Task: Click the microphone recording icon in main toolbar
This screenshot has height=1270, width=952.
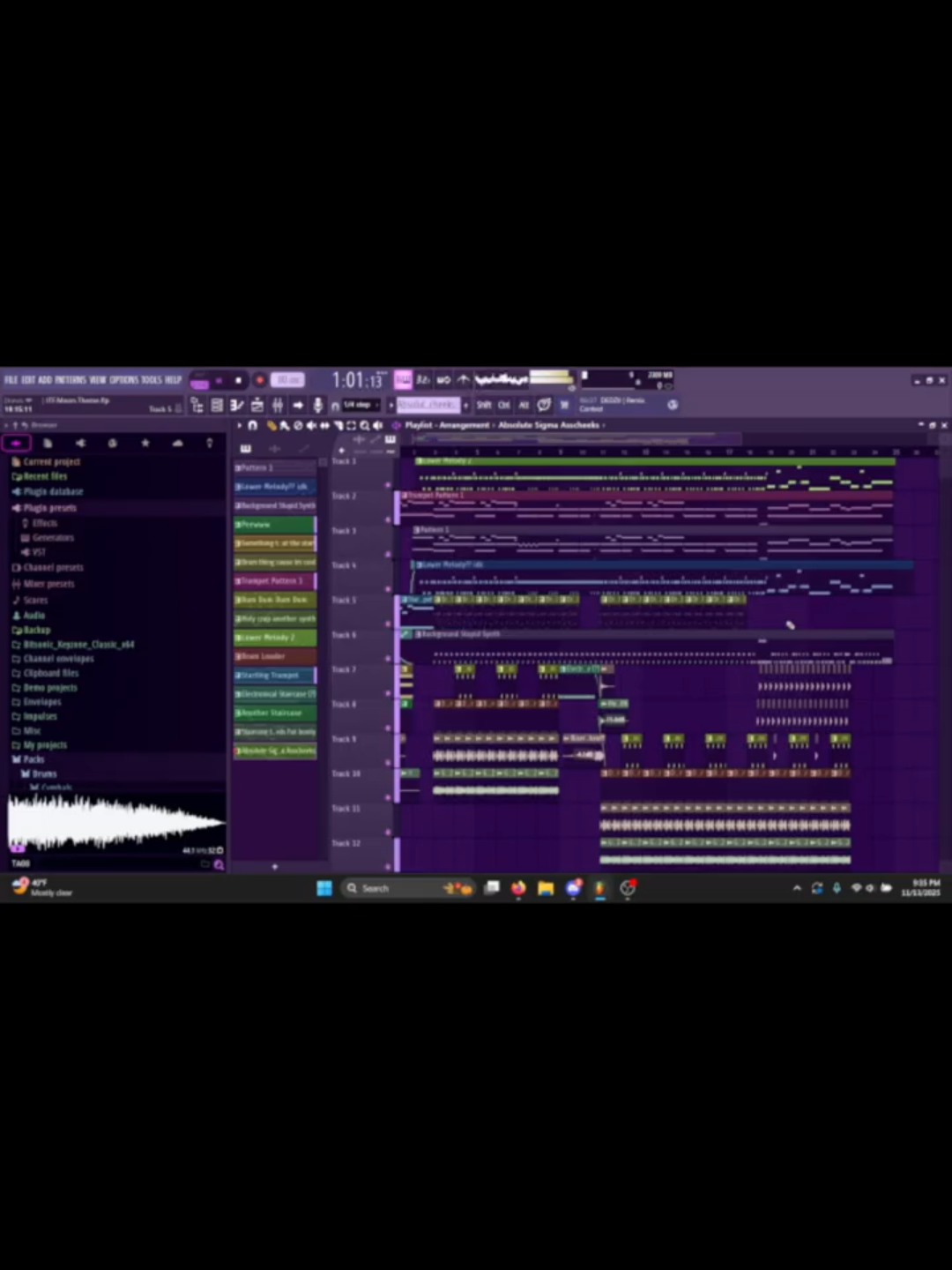Action: (318, 405)
